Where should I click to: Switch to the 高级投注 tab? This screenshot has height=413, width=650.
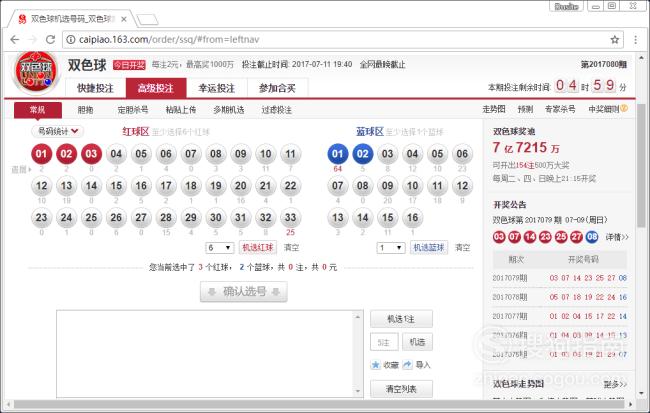156,88
